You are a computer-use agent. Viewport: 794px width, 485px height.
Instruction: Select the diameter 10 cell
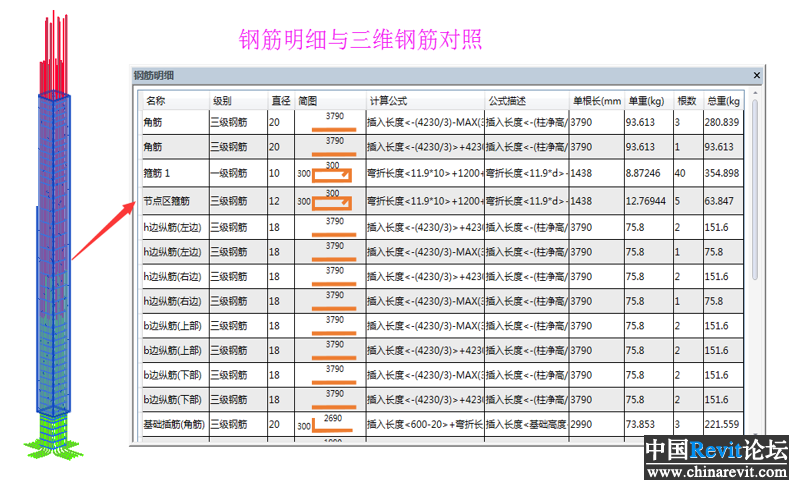281,173
